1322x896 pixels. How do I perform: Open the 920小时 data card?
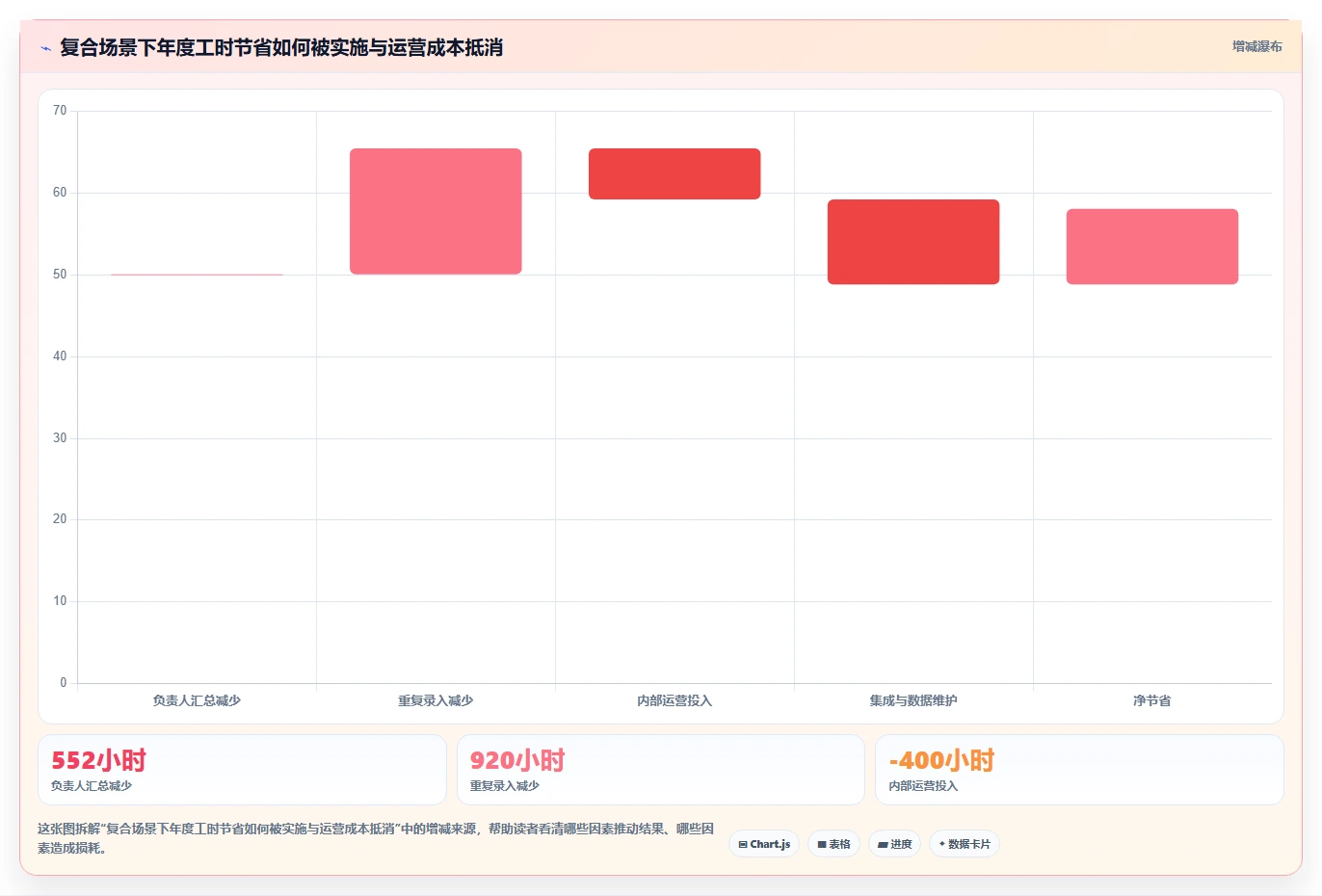[660, 770]
